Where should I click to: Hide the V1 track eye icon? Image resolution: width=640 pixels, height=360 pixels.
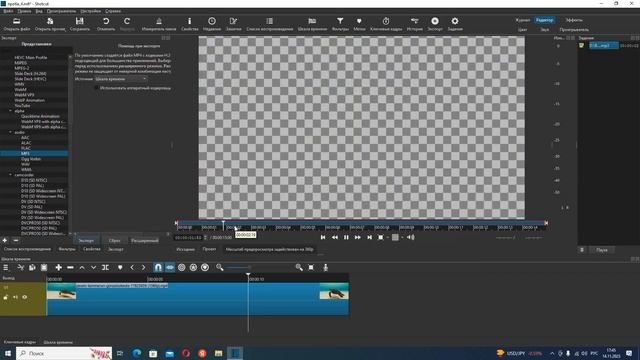[x=25, y=297]
